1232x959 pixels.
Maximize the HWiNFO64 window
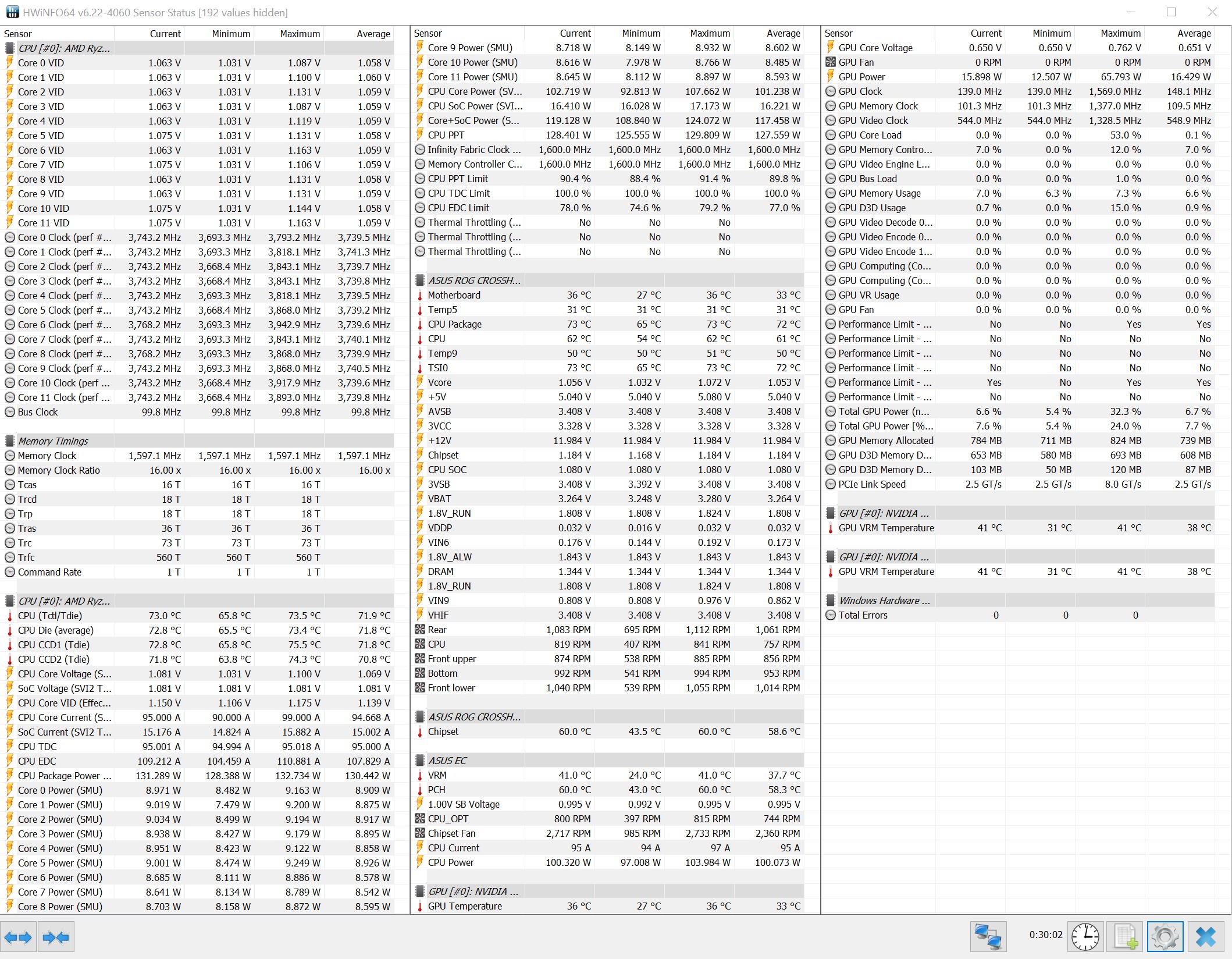[1171, 12]
